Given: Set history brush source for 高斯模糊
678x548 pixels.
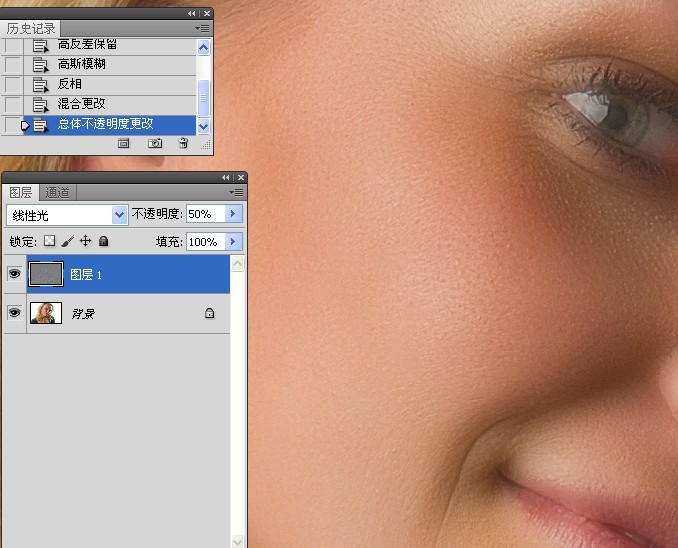Looking at the screenshot, I should tap(13, 65).
